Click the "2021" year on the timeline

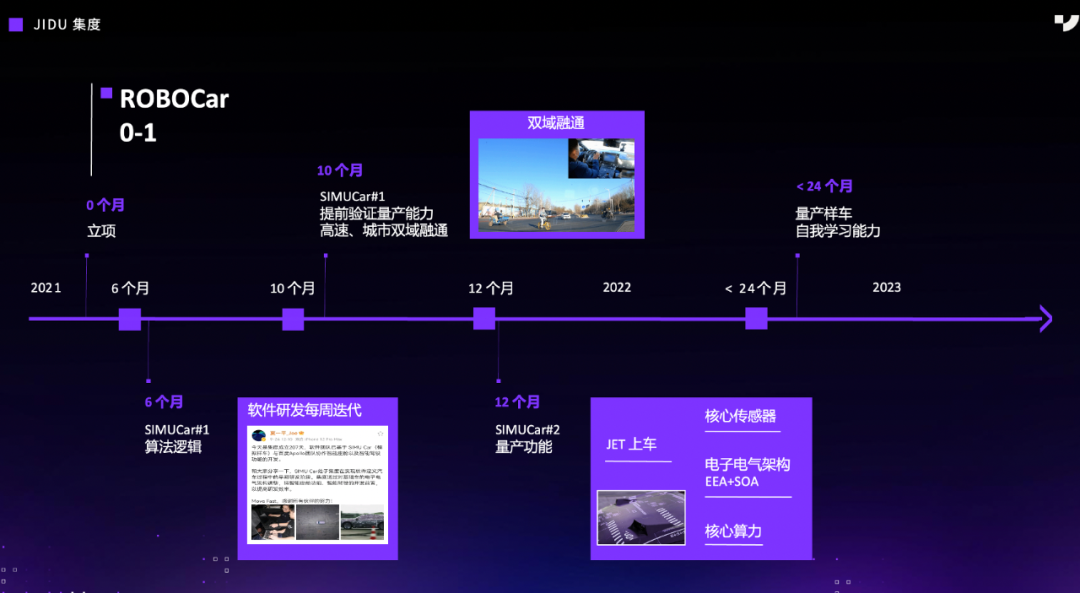pyautogui.click(x=46, y=288)
